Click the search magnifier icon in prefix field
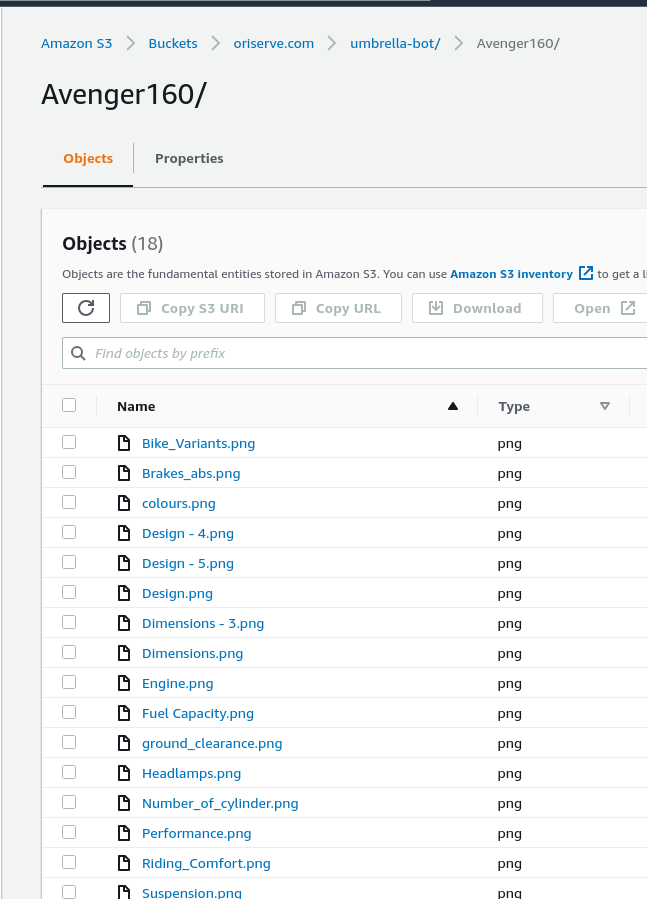 78,353
